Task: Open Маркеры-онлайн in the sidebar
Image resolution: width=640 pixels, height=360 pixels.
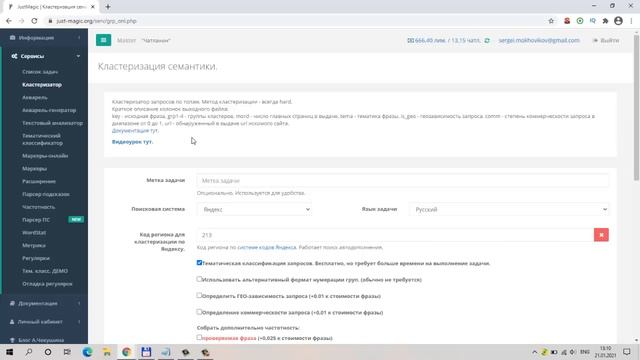Action: (45, 156)
